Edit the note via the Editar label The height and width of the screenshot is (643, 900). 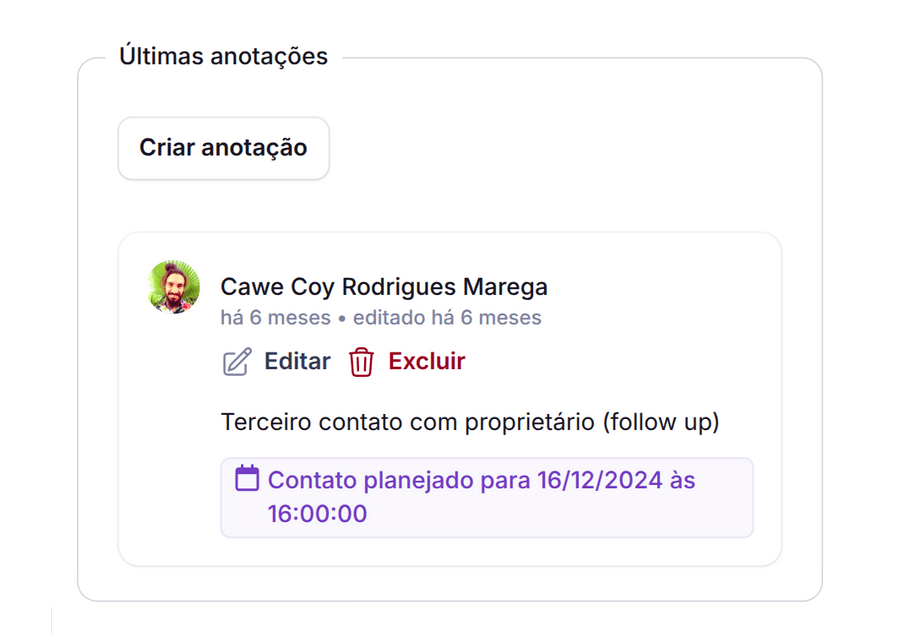[297, 361]
